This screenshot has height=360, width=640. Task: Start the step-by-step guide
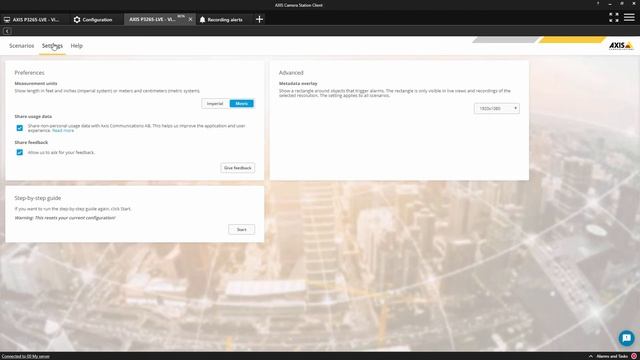(x=242, y=229)
